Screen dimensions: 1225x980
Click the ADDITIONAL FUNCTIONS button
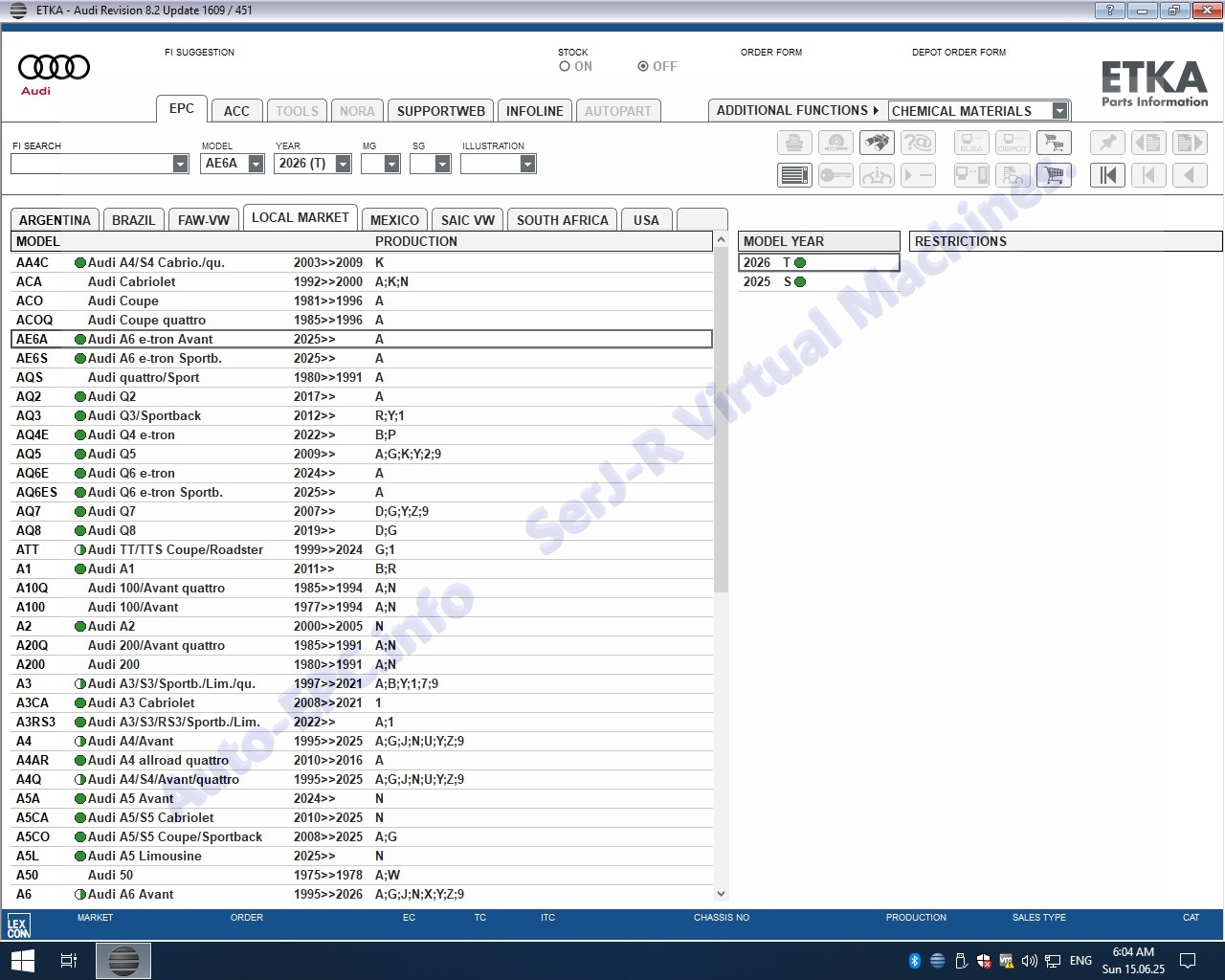(x=796, y=111)
